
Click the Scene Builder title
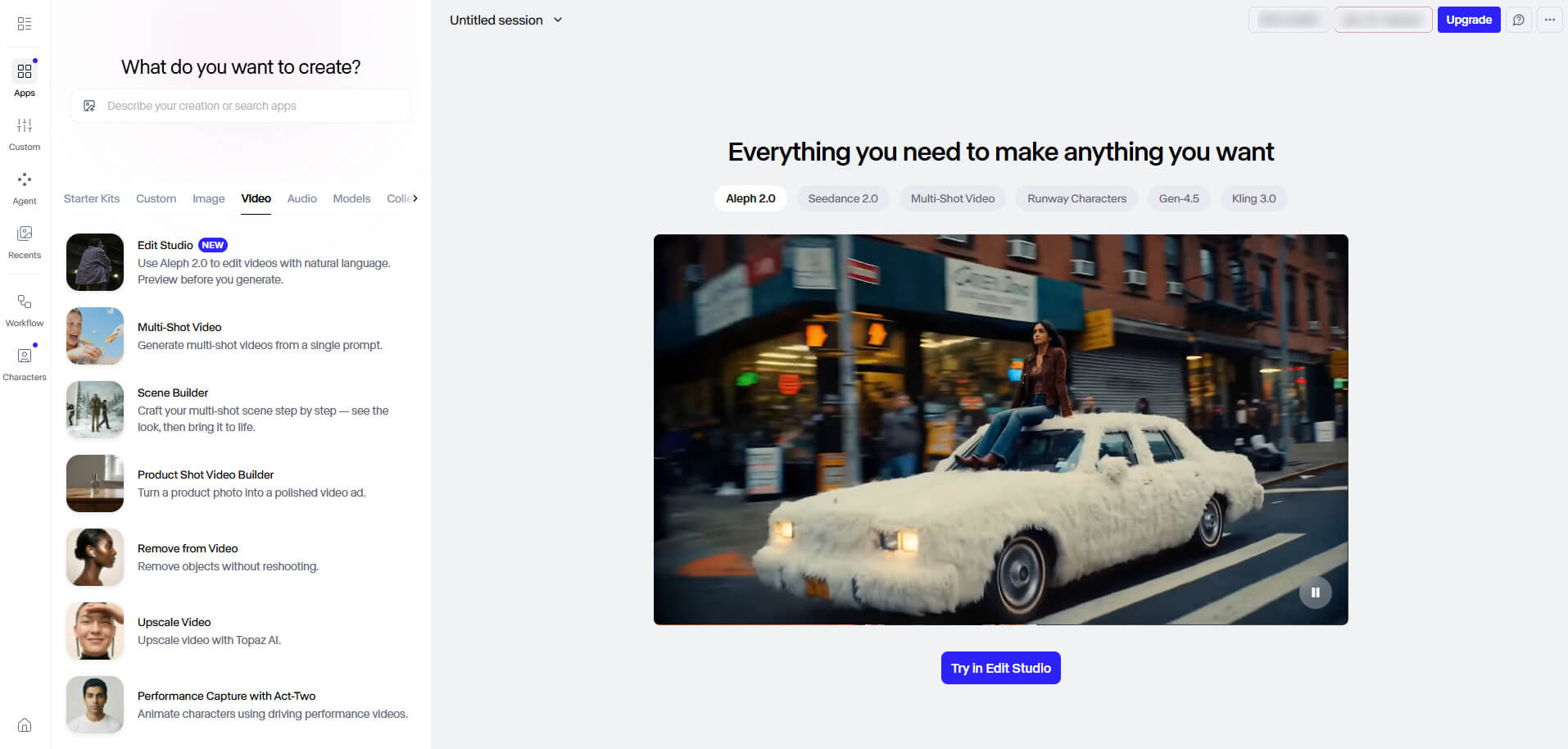[x=173, y=393]
